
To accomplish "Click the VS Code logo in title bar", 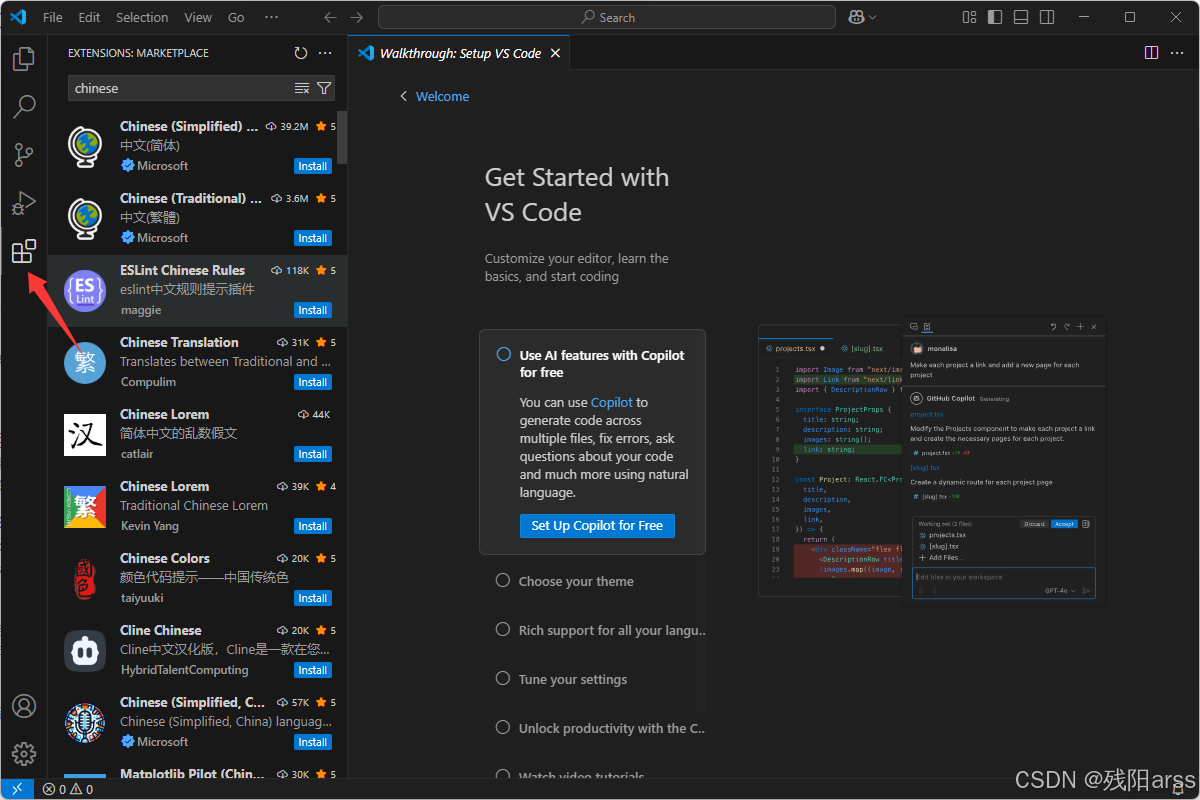I will (18, 17).
